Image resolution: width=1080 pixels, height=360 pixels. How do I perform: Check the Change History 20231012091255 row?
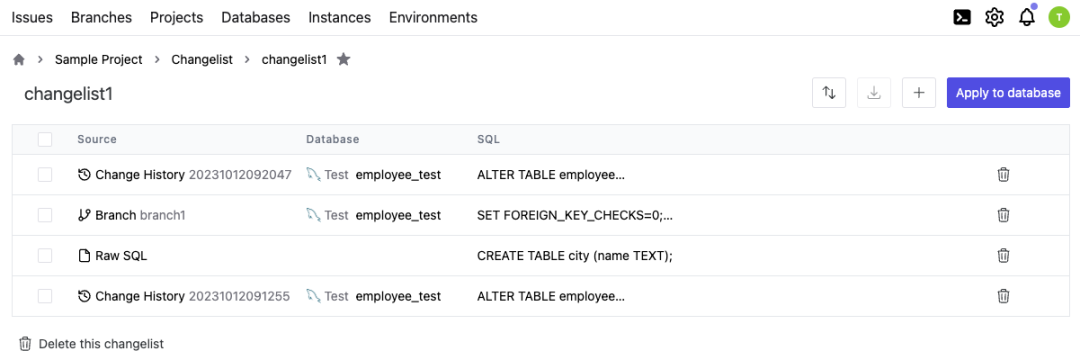click(45, 296)
